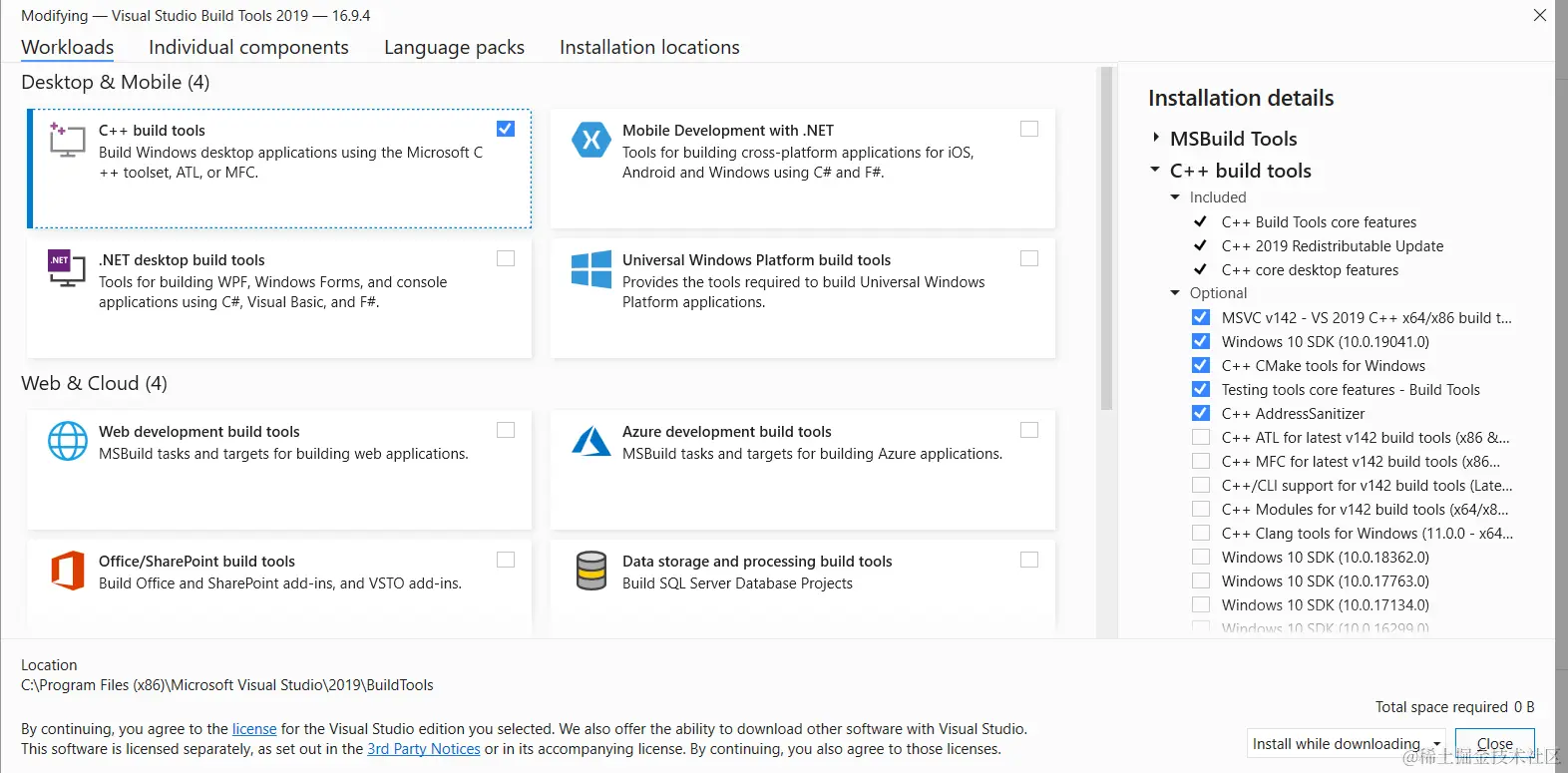1568x773 pixels.
Task: Click the Office/SharePoint build tools icon
Action: 67,571
